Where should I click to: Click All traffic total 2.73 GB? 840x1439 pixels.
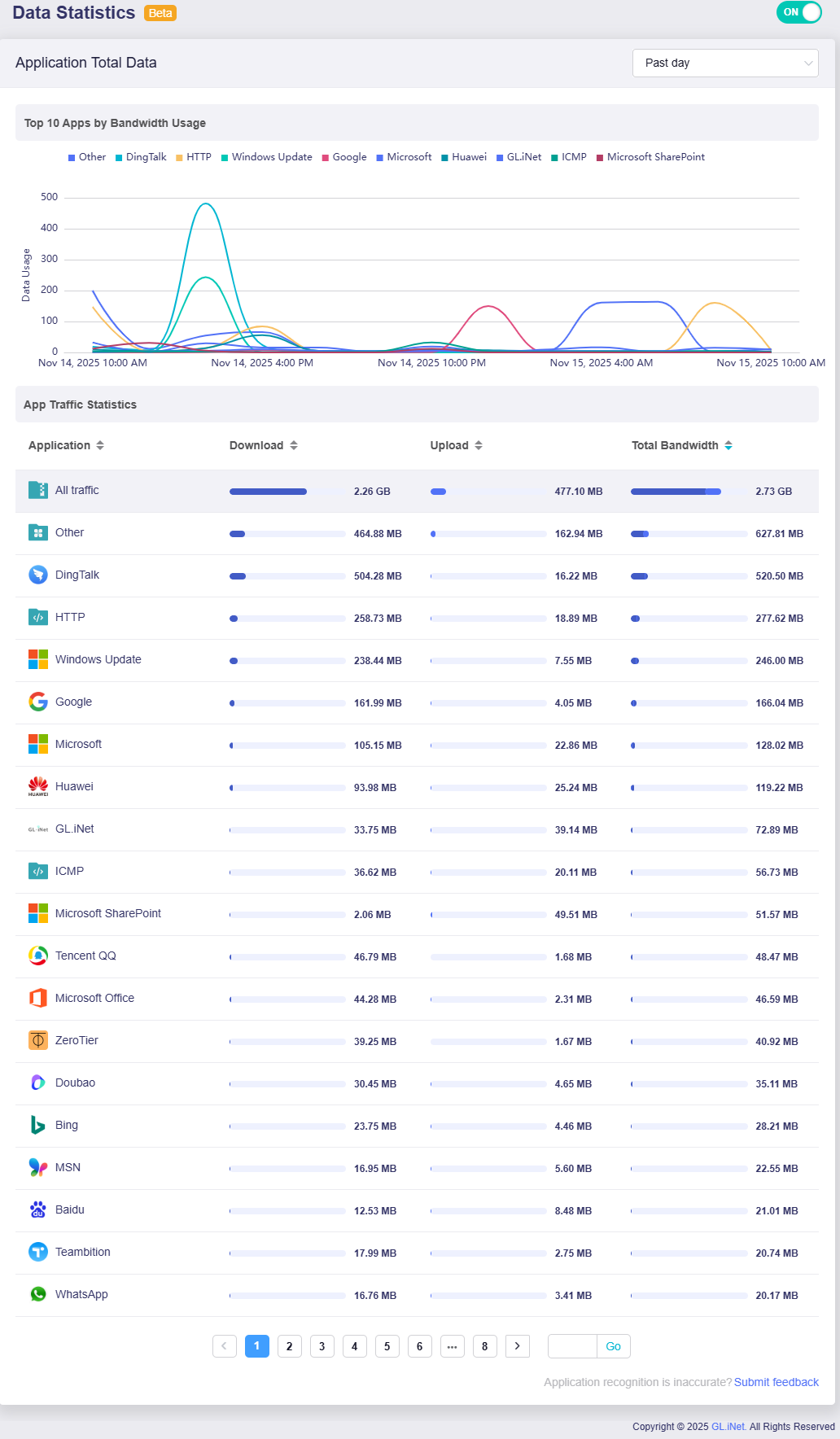click(773, 492)
